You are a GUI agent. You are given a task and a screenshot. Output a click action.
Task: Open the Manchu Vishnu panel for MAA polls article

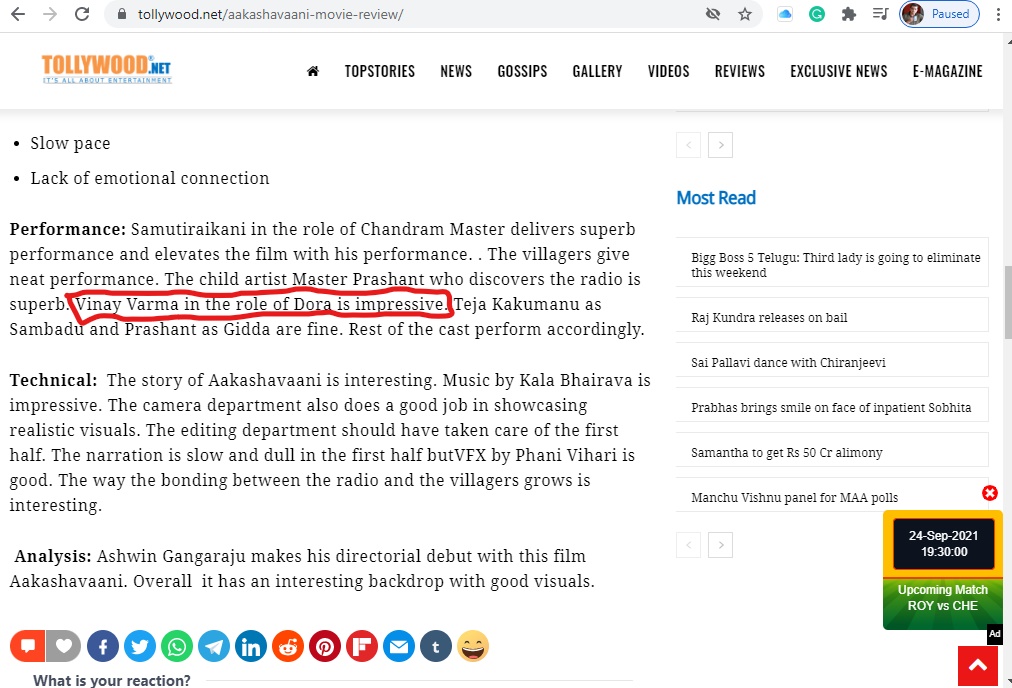[794, 498]
